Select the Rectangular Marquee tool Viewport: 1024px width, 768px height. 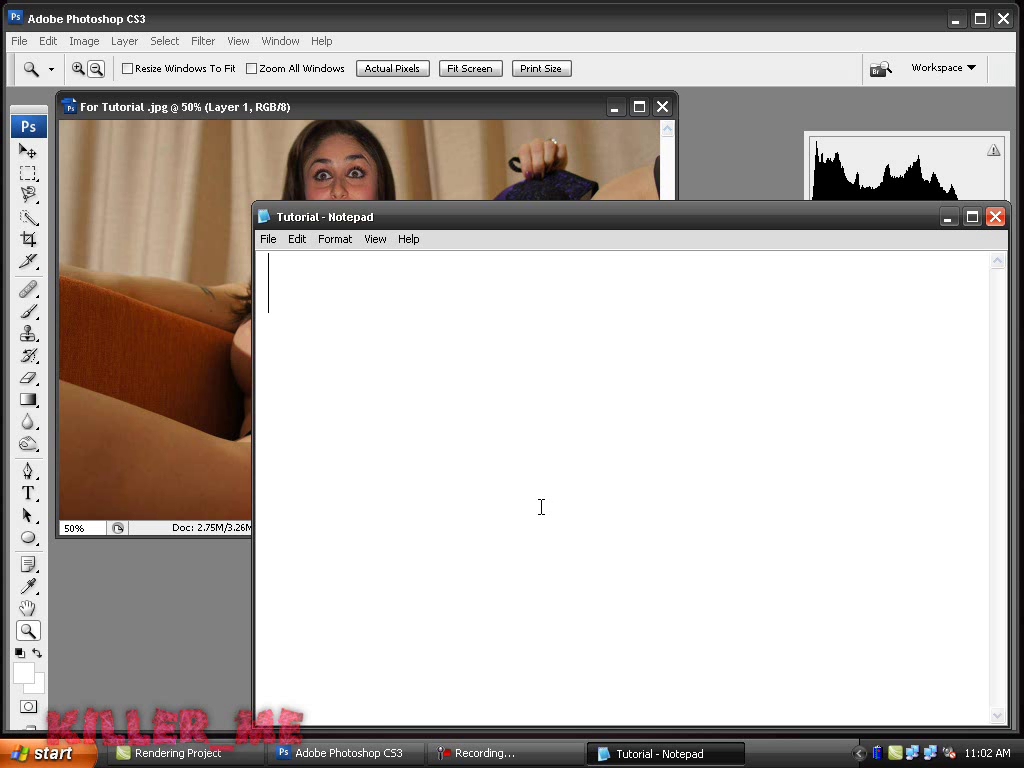27,173
